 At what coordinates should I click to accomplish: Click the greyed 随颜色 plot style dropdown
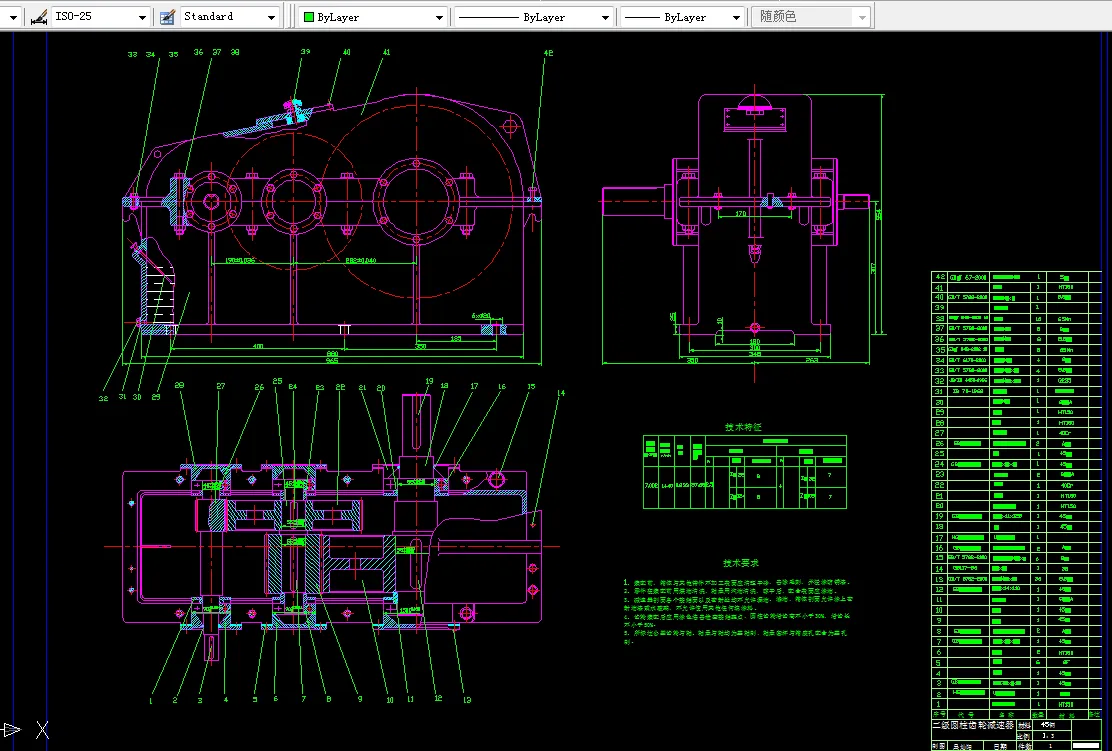[811, 16]
